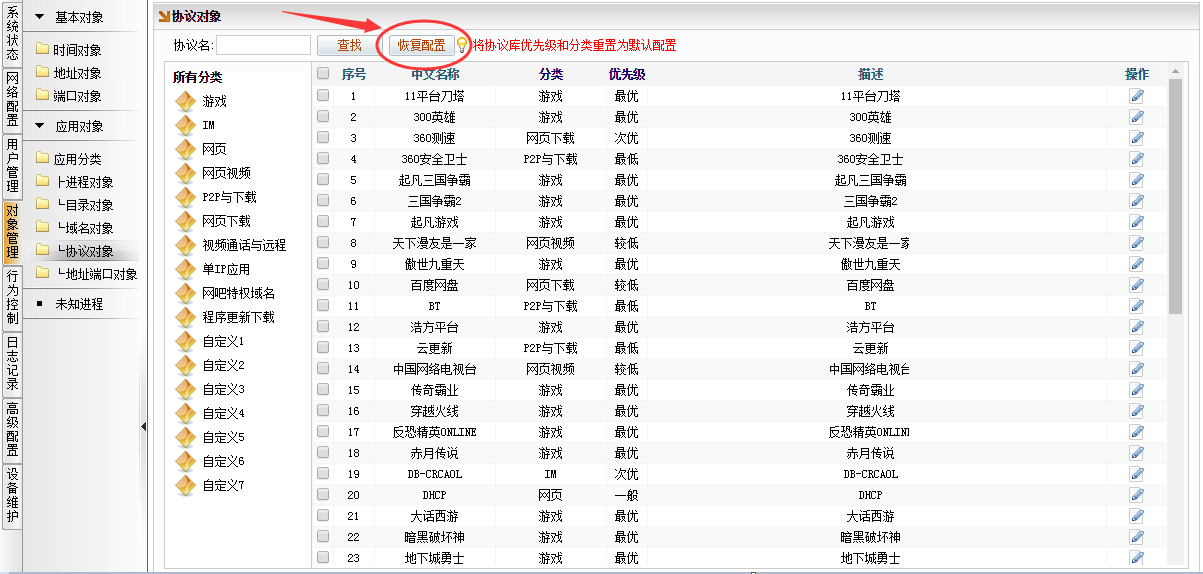Select the 所有分类 heading
This screenshot has height=574, width=1203.
[197, 77]
